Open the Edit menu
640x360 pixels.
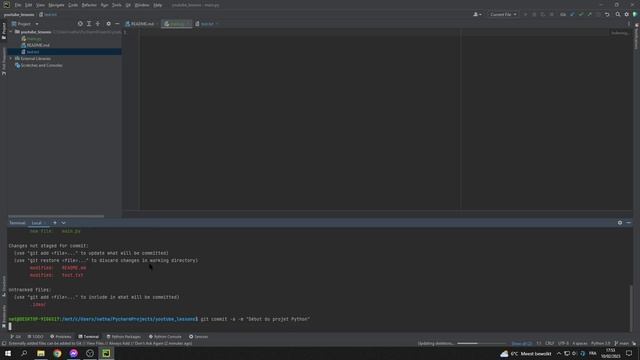coord(29,5)
